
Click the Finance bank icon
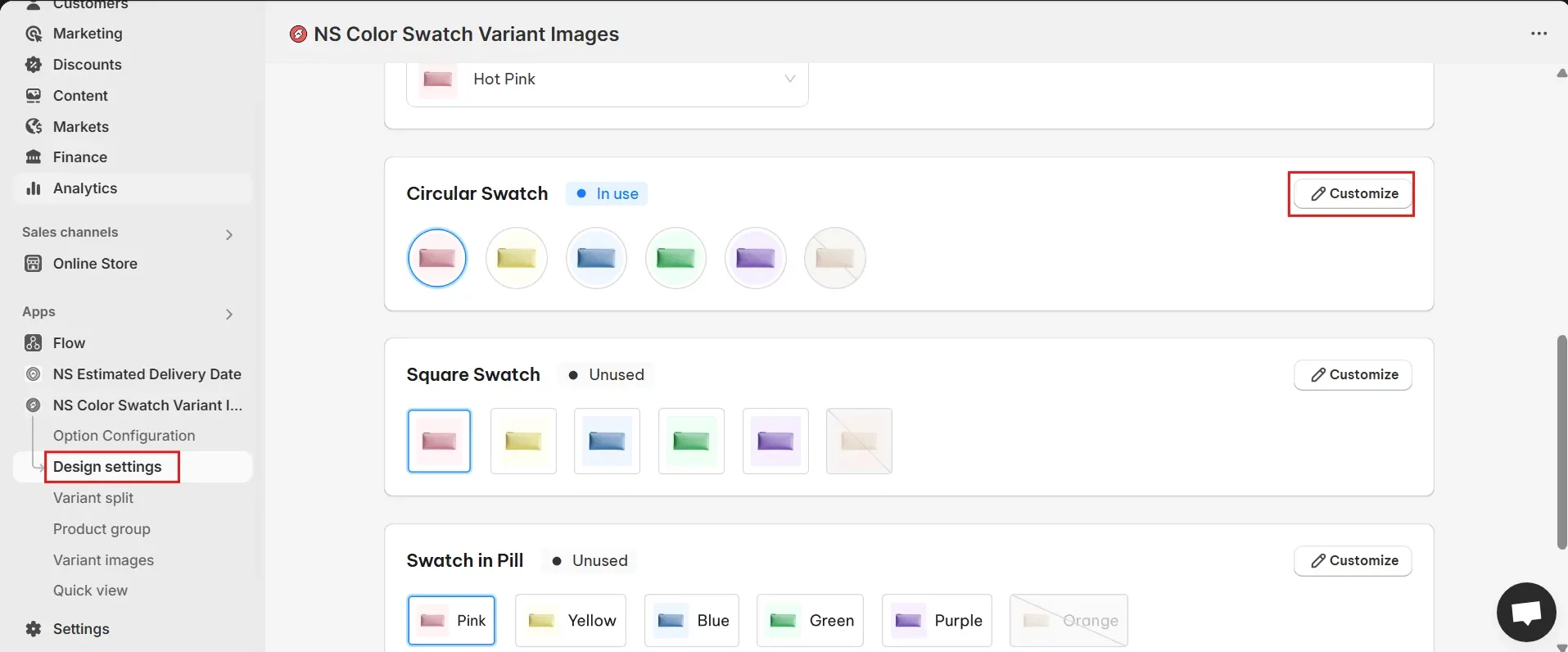34,157
